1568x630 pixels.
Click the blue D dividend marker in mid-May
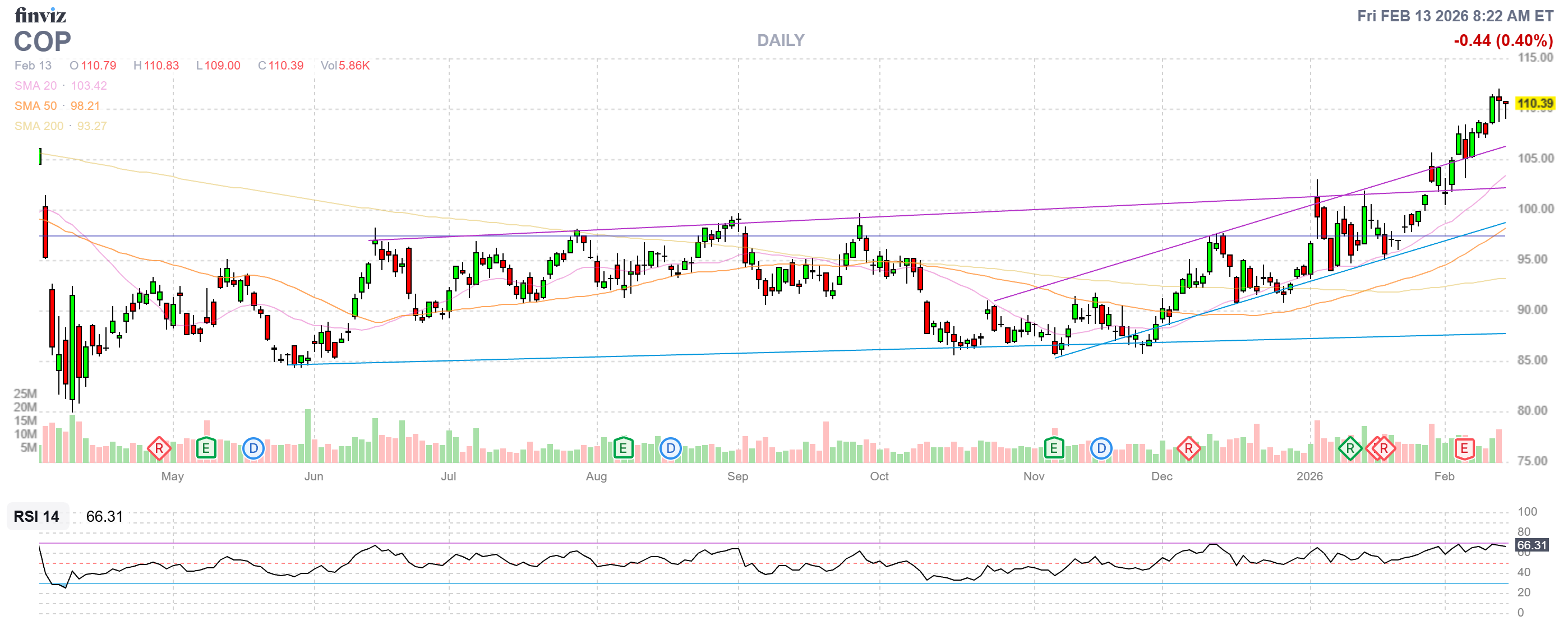pyautogui.click(x=253, y=449)
